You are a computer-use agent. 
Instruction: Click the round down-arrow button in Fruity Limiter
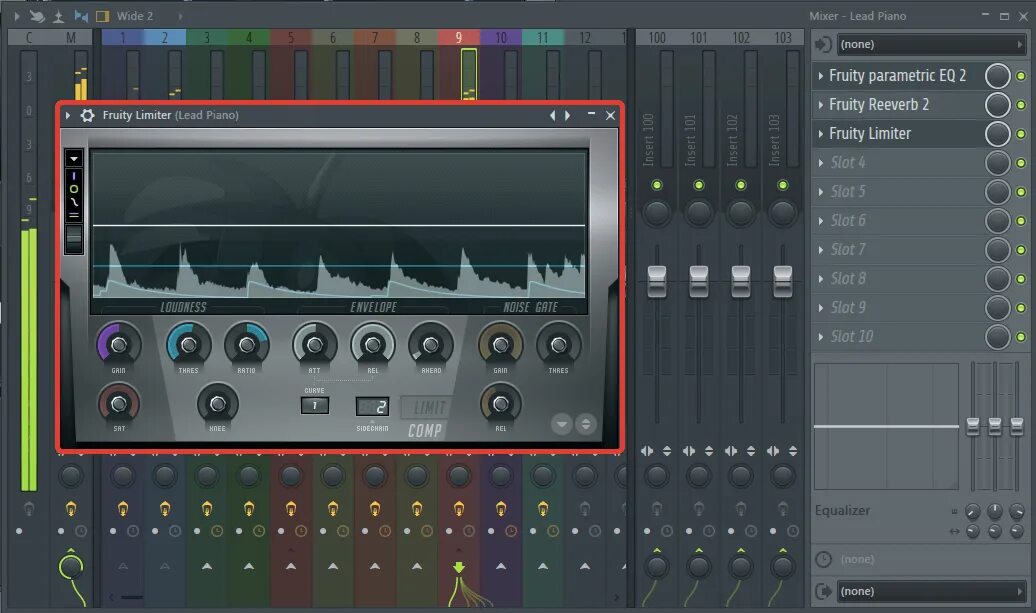click(562, 424)
